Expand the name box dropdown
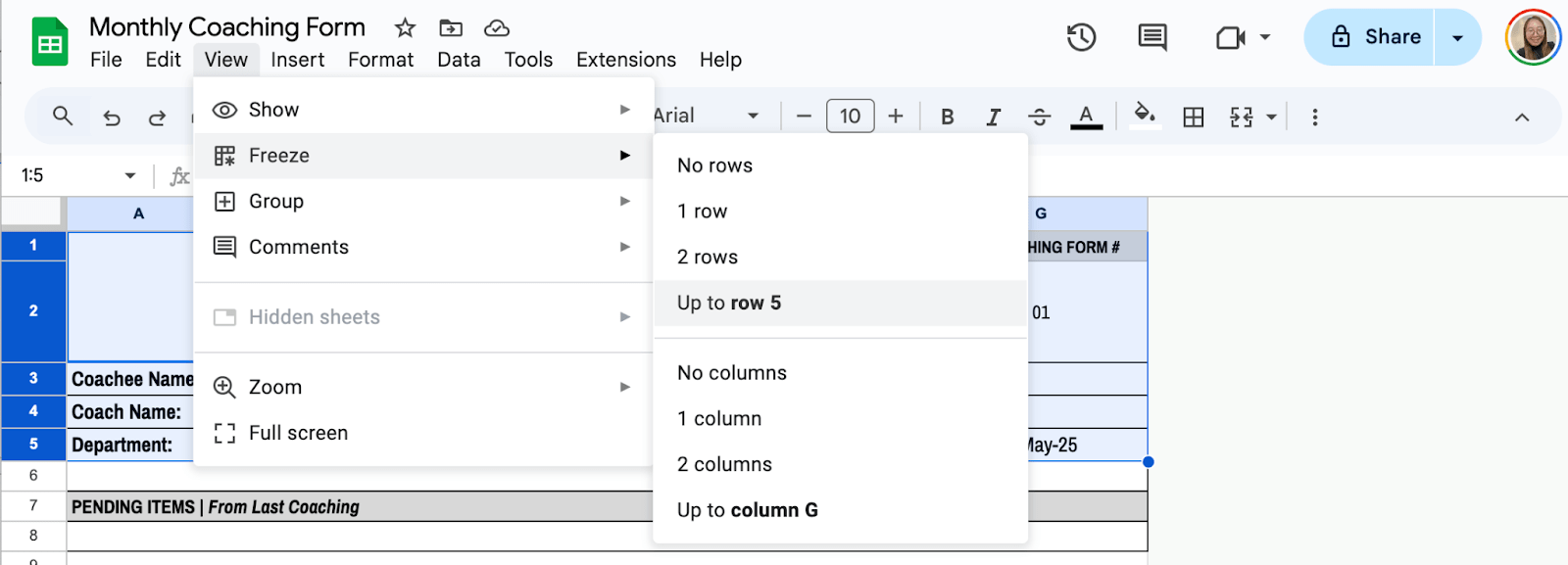The height and width of the screenshot is (565, 1568). click(130, 175)
